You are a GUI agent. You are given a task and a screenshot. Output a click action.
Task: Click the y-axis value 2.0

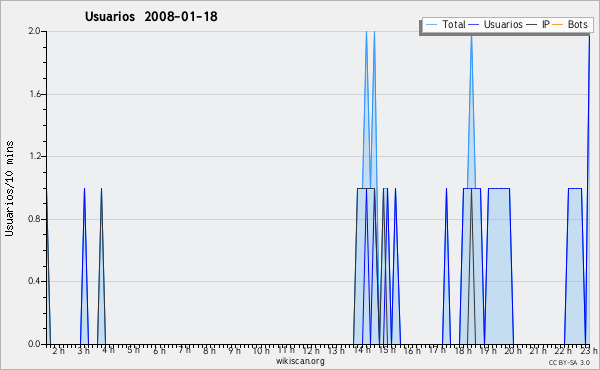[x=34, y=31]
